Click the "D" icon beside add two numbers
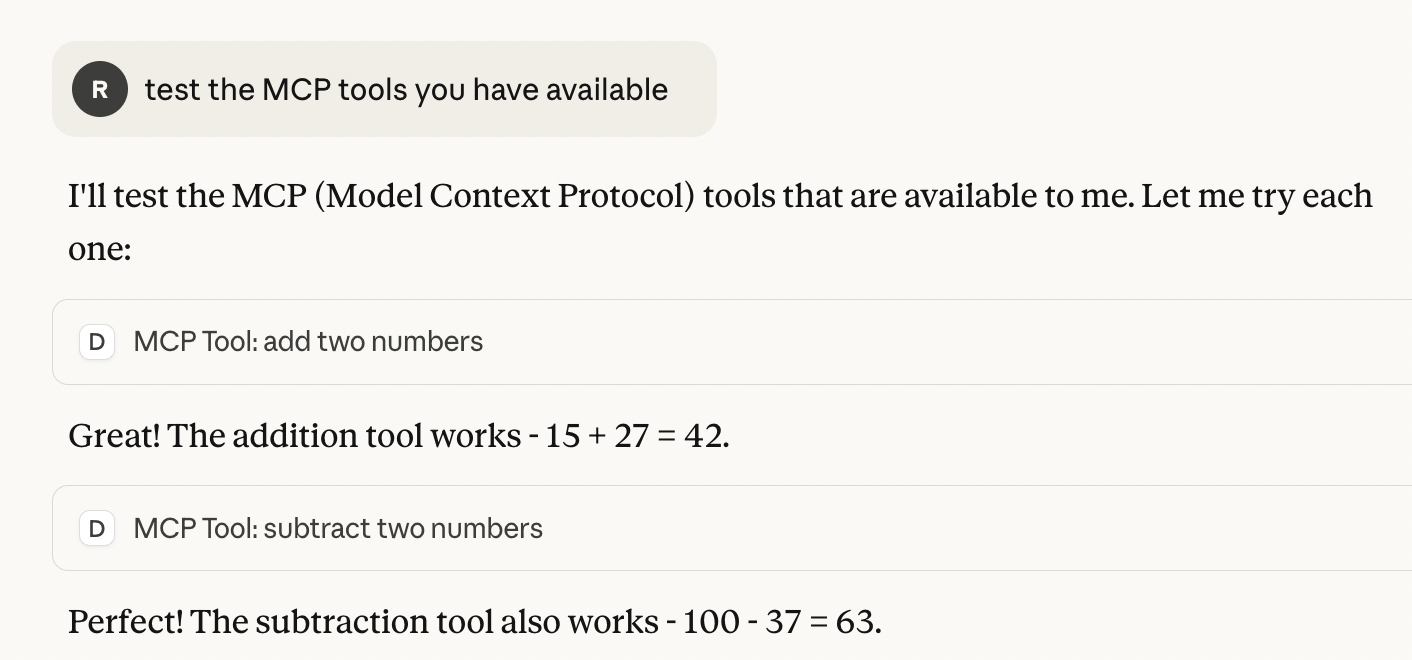Screen dimensions: 1412x660 pos(97,342)
